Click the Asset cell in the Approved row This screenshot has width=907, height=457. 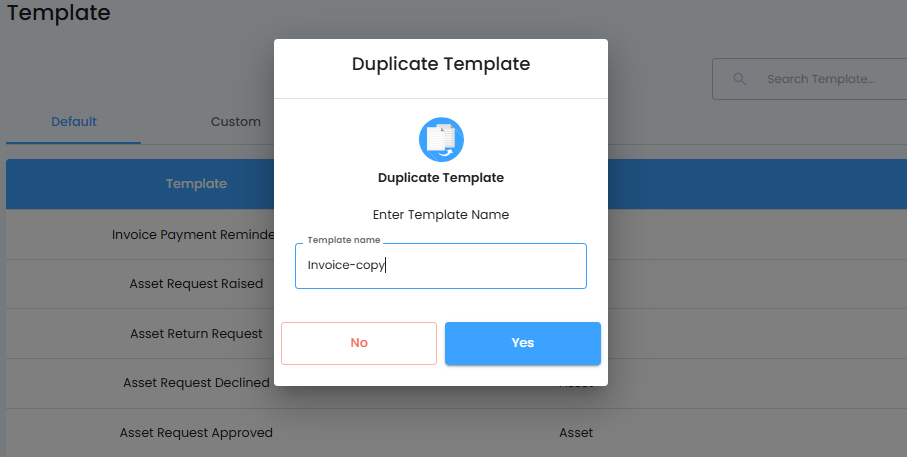click(576, 433)
